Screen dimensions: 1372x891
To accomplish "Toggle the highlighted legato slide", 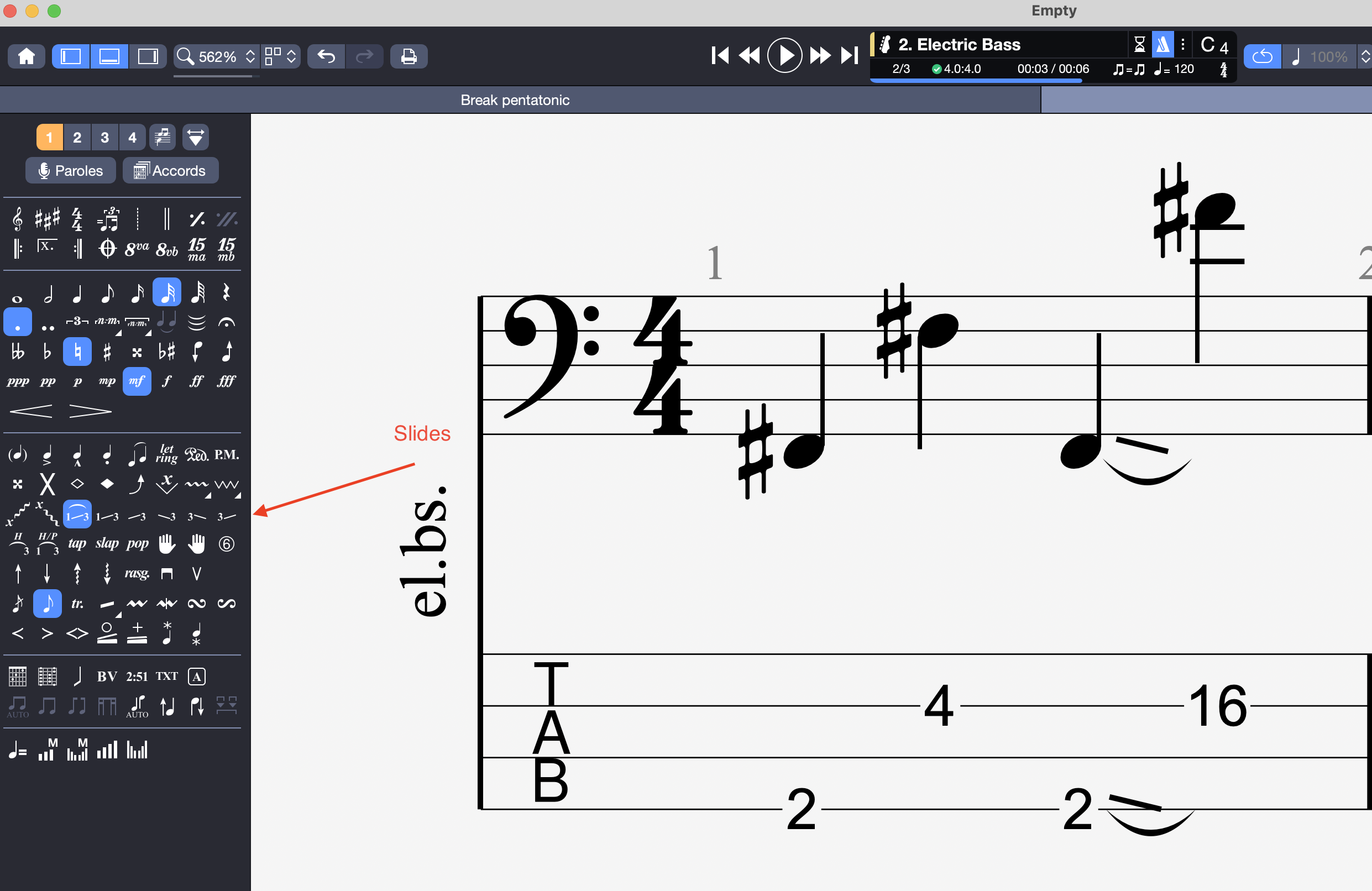I will (77, 514).
